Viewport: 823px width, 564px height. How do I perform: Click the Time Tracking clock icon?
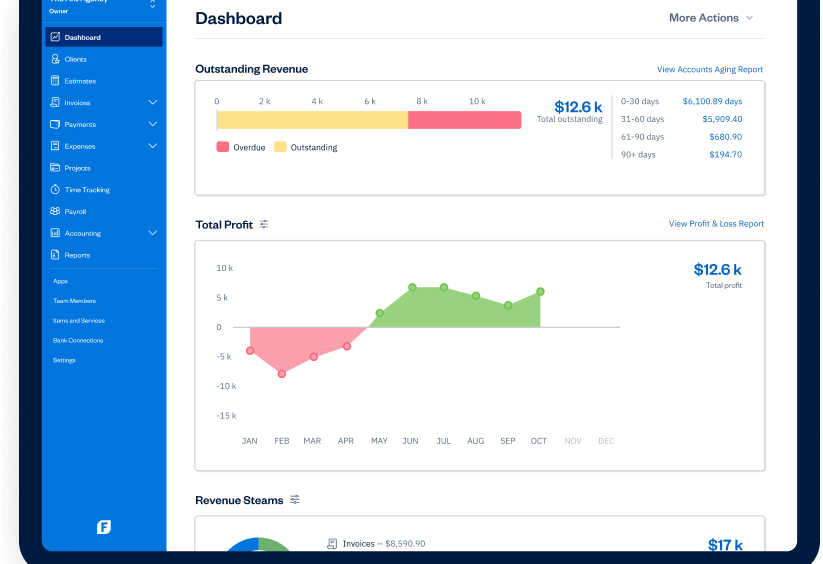(55, 189)
